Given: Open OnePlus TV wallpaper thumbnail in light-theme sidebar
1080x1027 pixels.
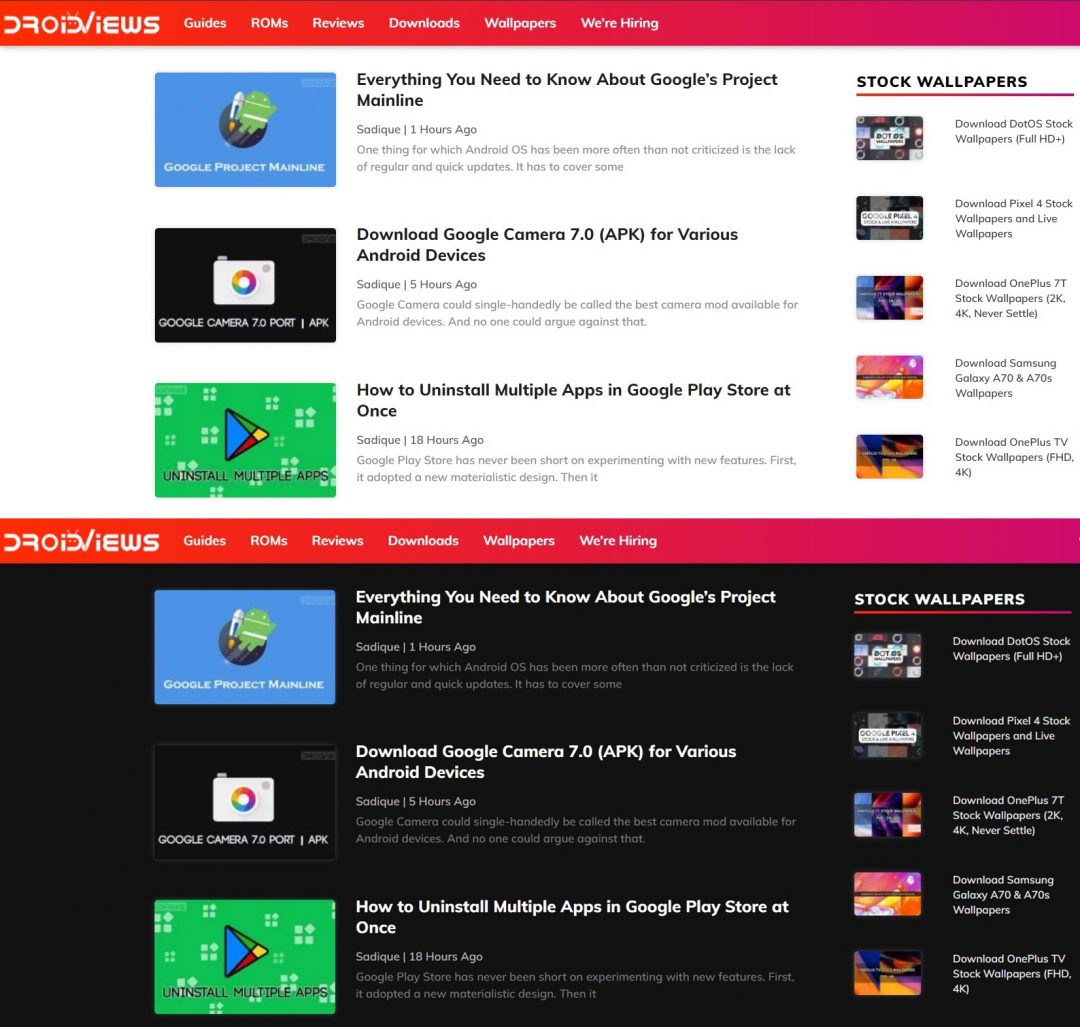Looking at the screenshot, I should pyautogui.click(x=889, y=457).
